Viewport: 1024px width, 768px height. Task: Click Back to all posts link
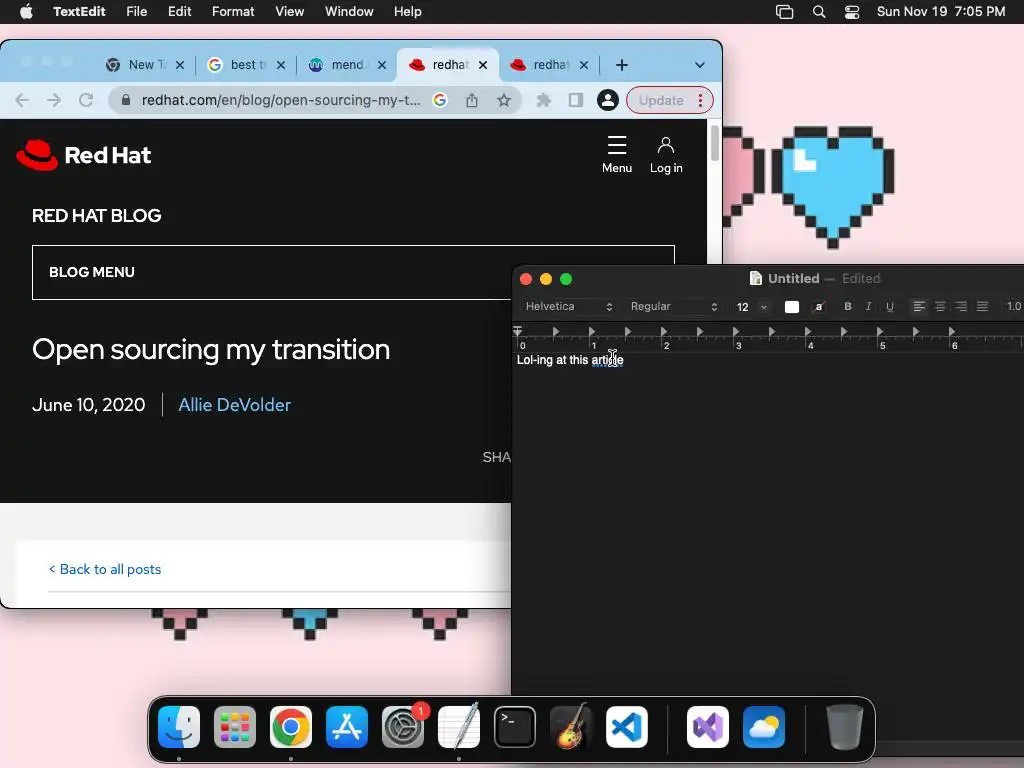coord(105,569)
